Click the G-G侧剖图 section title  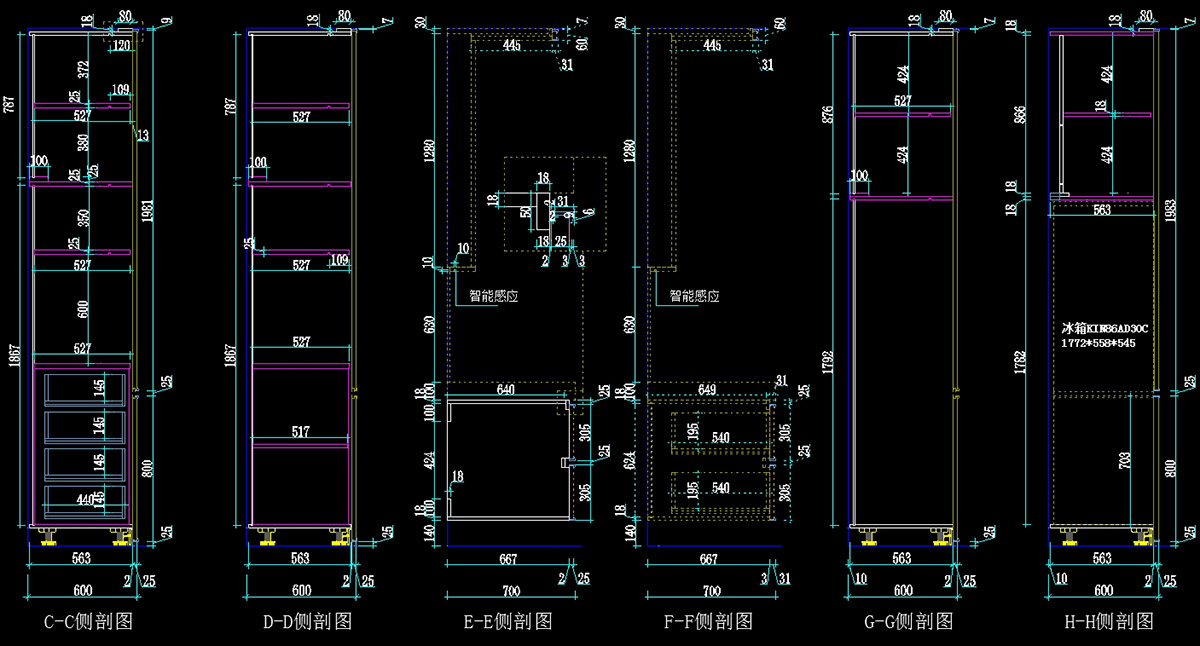(x=908, y=622)
